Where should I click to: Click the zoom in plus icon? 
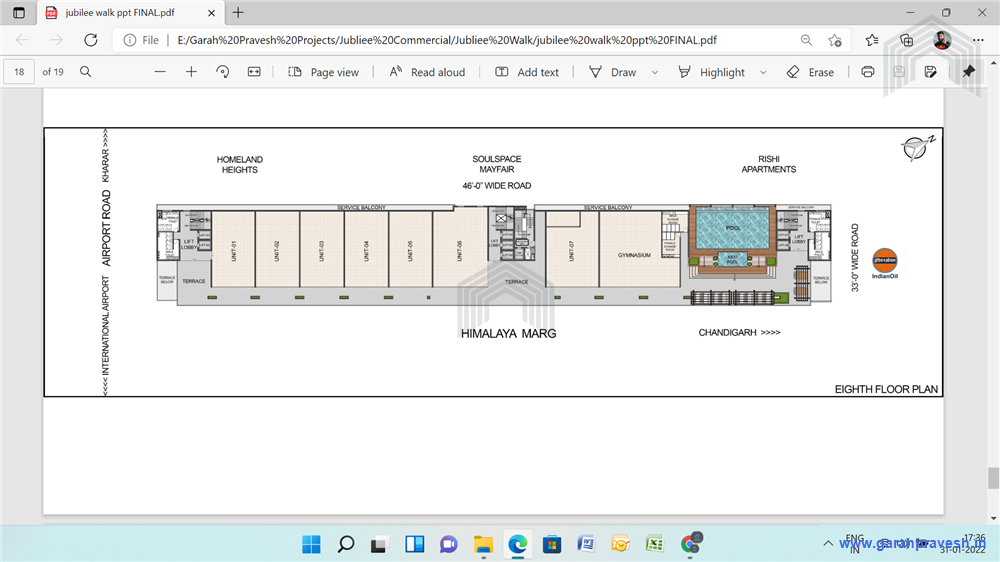tap(191, 72)
